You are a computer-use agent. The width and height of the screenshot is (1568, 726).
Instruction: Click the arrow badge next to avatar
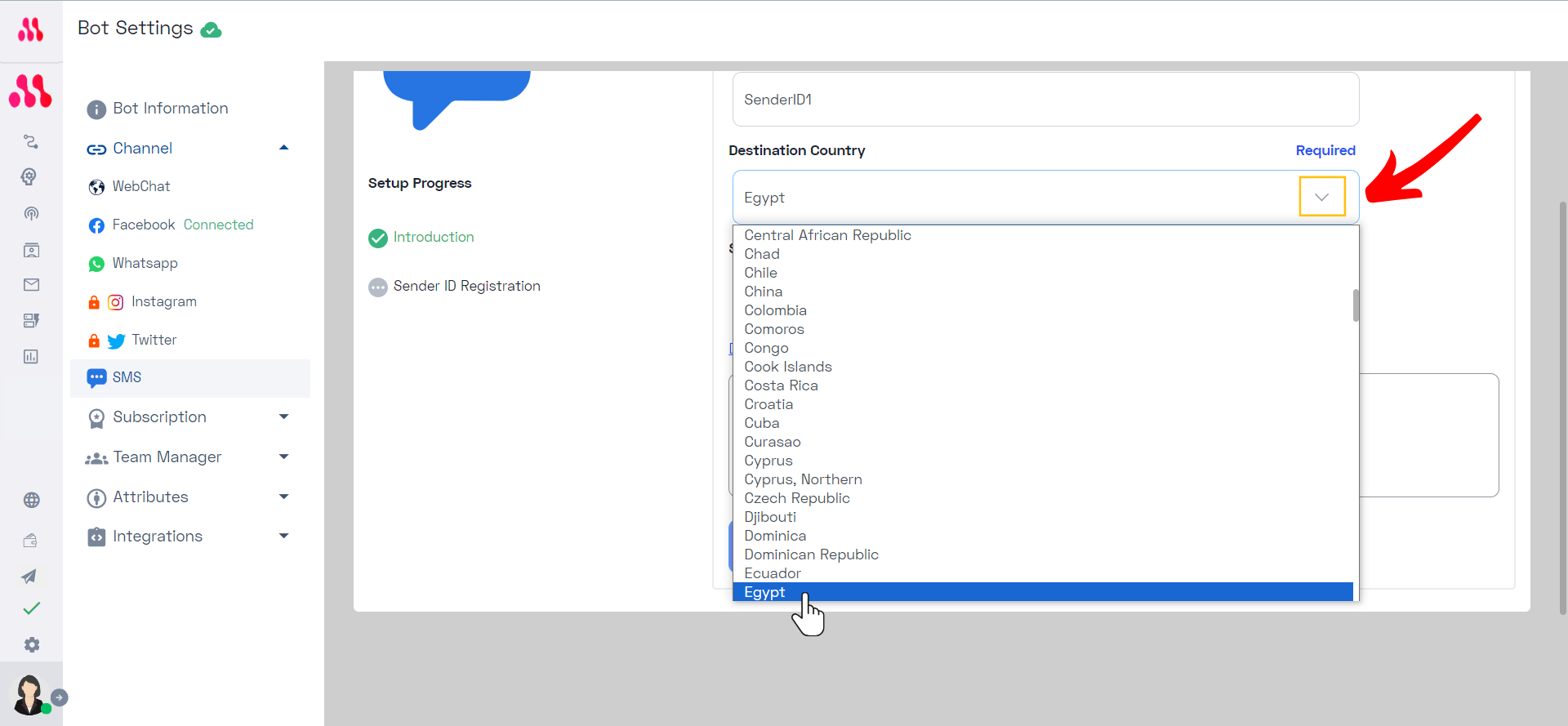[x=59, y=697]
